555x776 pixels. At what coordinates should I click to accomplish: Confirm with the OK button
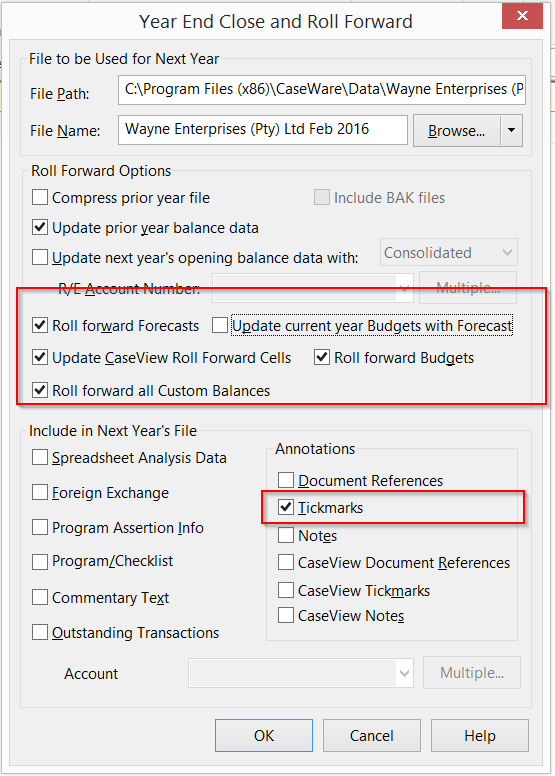tap(264, 735)
